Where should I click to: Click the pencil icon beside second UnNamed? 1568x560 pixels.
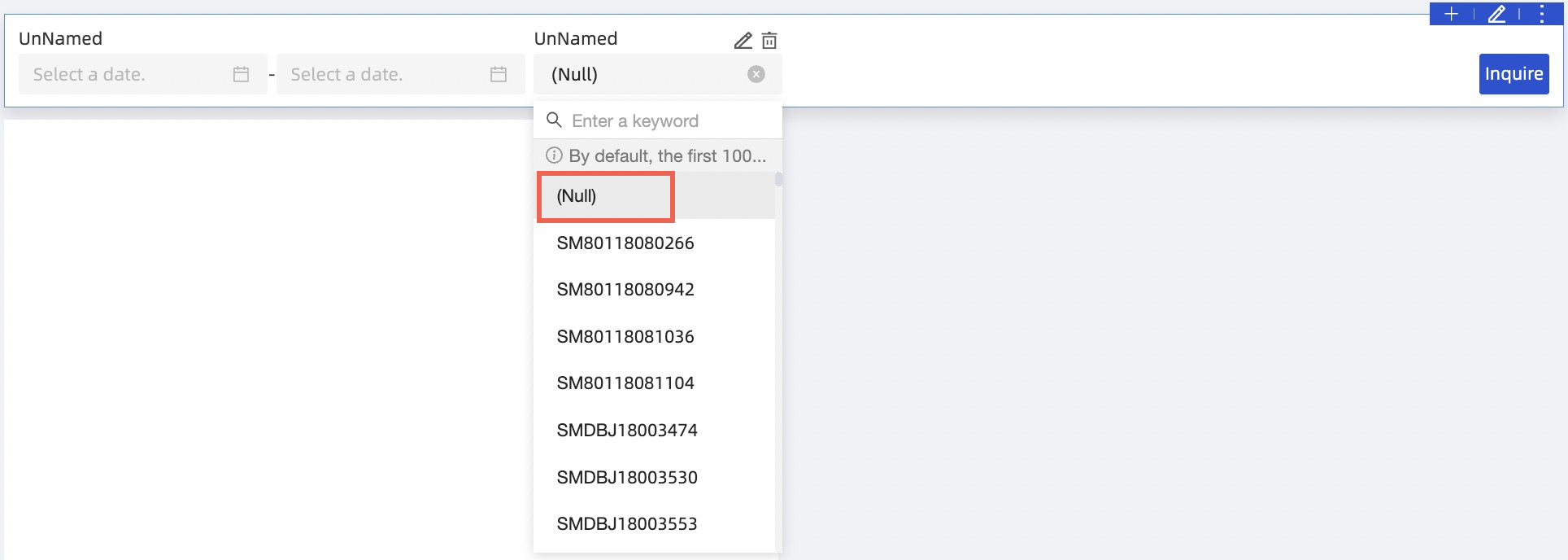(x=743, y=40)
